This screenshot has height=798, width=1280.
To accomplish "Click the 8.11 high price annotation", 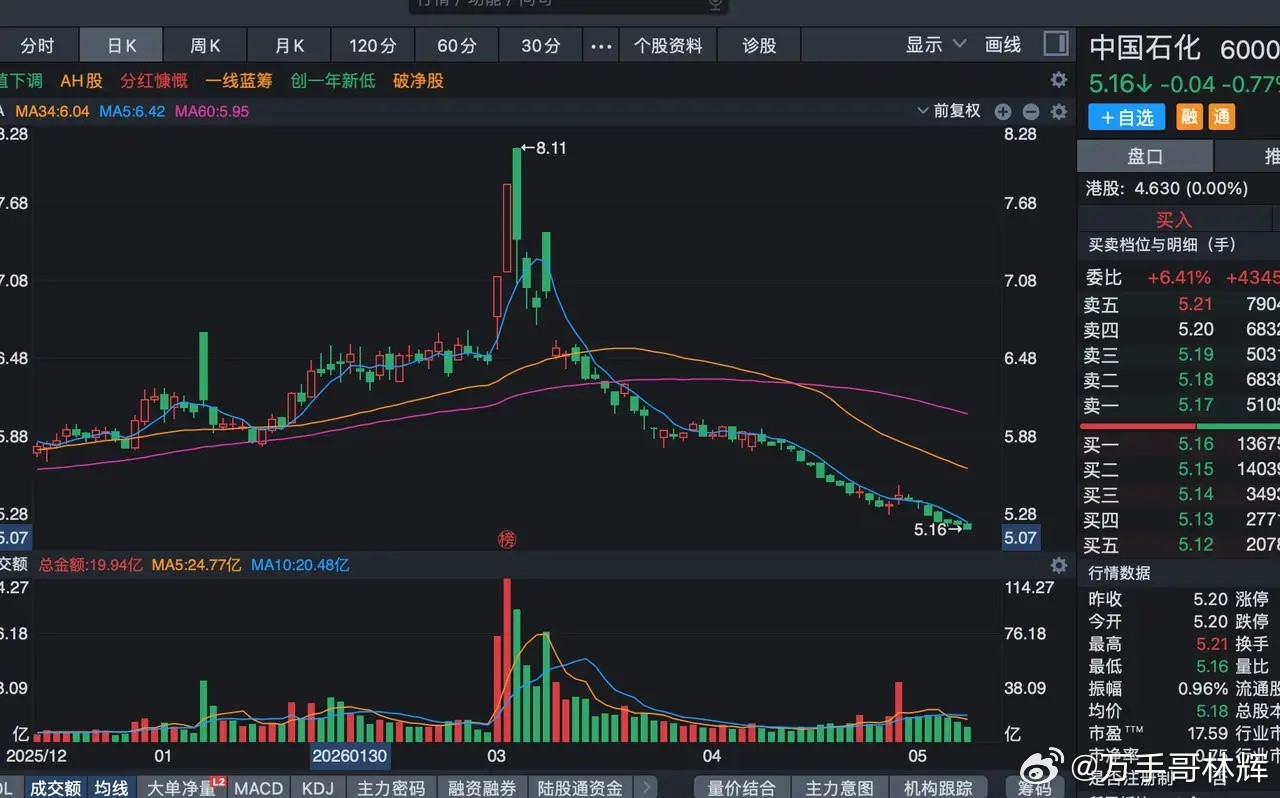I will pyautogui.click(x=544, y=148).
